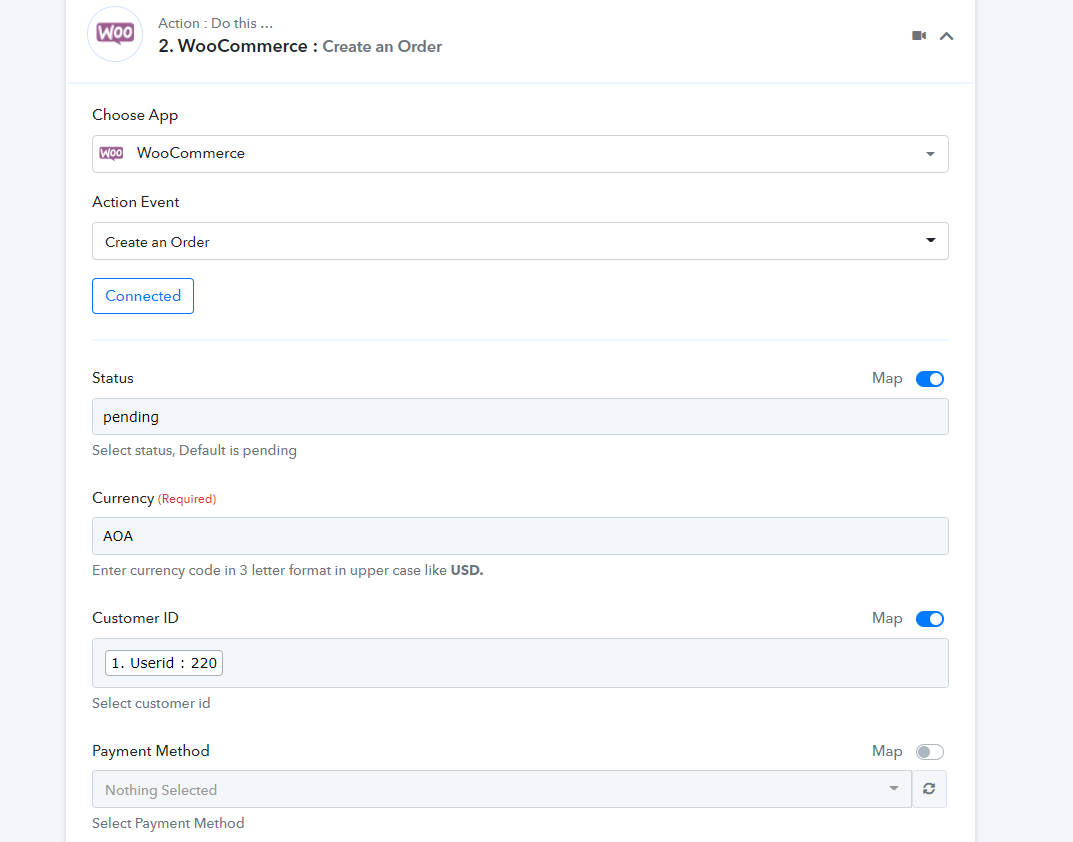Click the 'Select customer id' hint text

click(151, 703)
